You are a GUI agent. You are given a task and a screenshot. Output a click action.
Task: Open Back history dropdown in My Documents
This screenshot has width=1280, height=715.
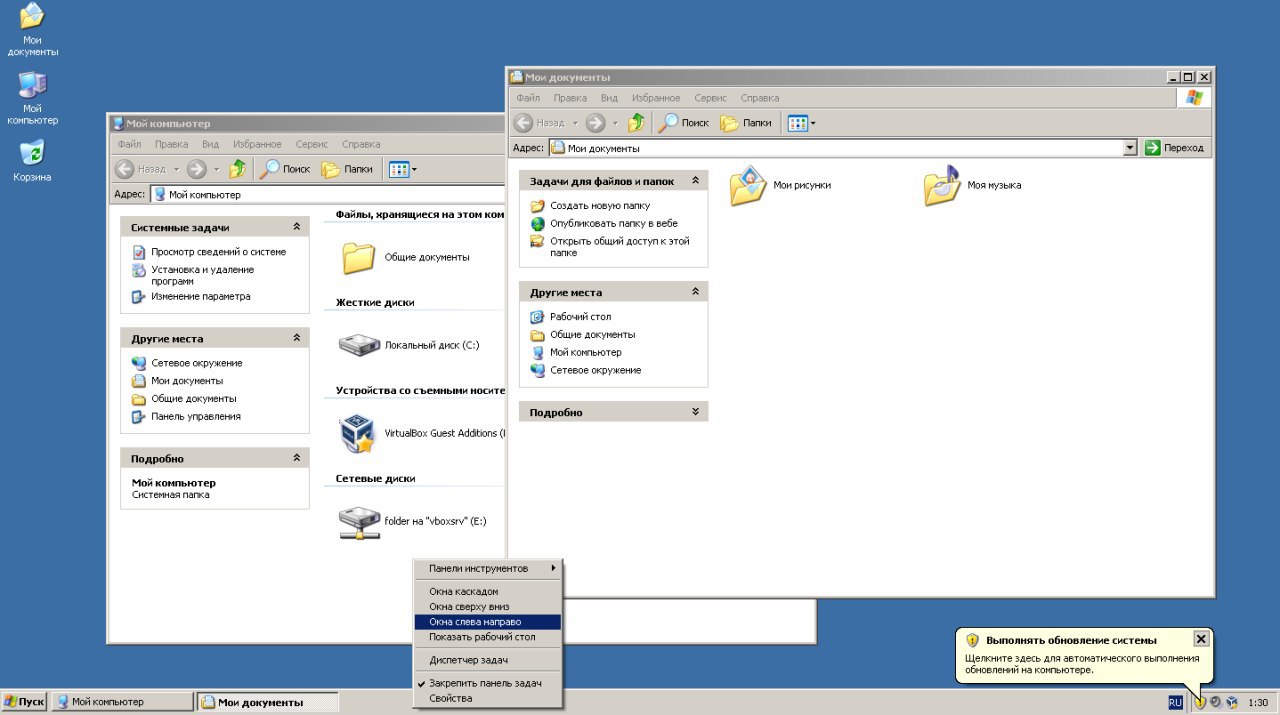[x=574, y=123]
